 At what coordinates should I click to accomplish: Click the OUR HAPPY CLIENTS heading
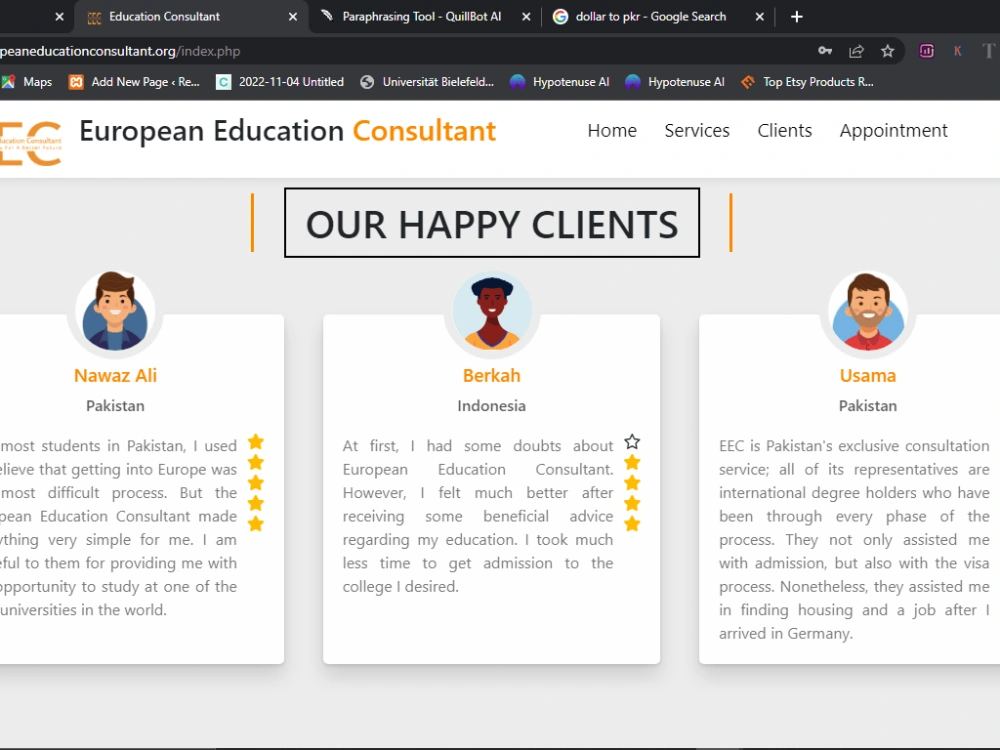pos(492,223)
